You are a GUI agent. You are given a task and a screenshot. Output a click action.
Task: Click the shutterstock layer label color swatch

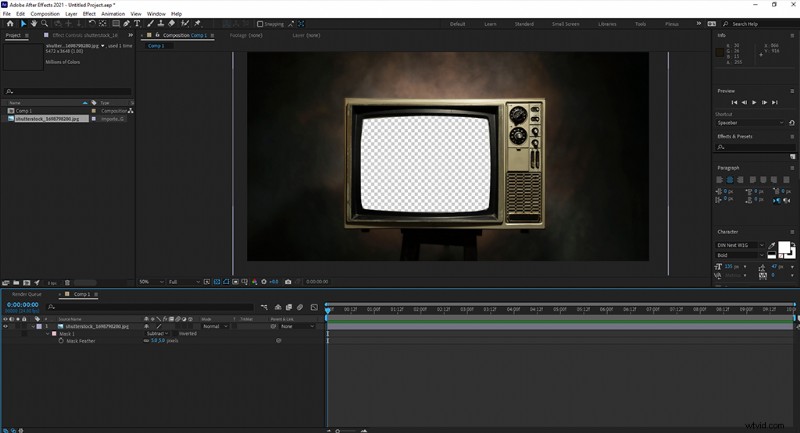coord(39,326)
